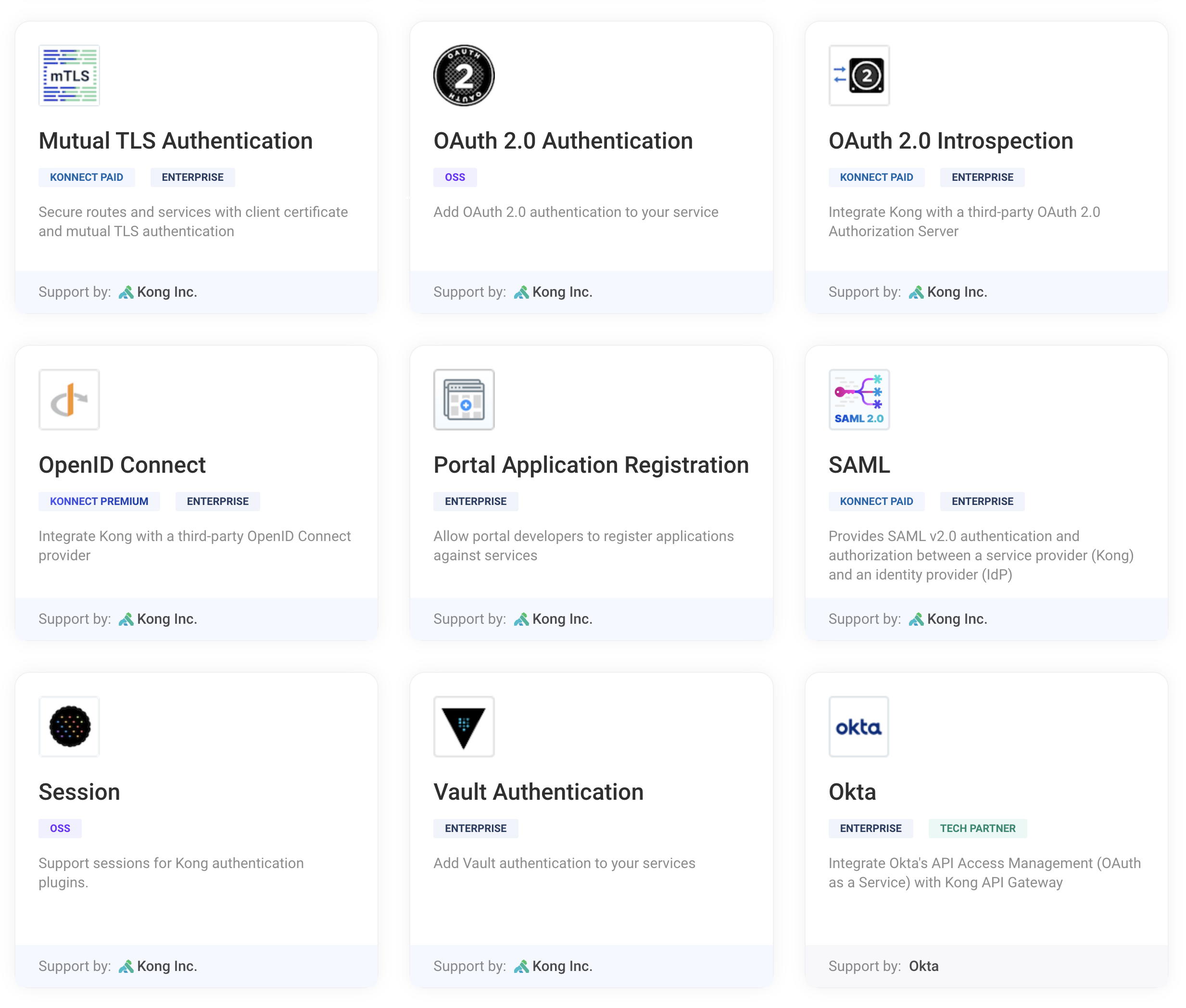Click 'Provides SAML v2.0 authentication' description
This screenshot has width=1186, height=1008.
click(981, 555)
